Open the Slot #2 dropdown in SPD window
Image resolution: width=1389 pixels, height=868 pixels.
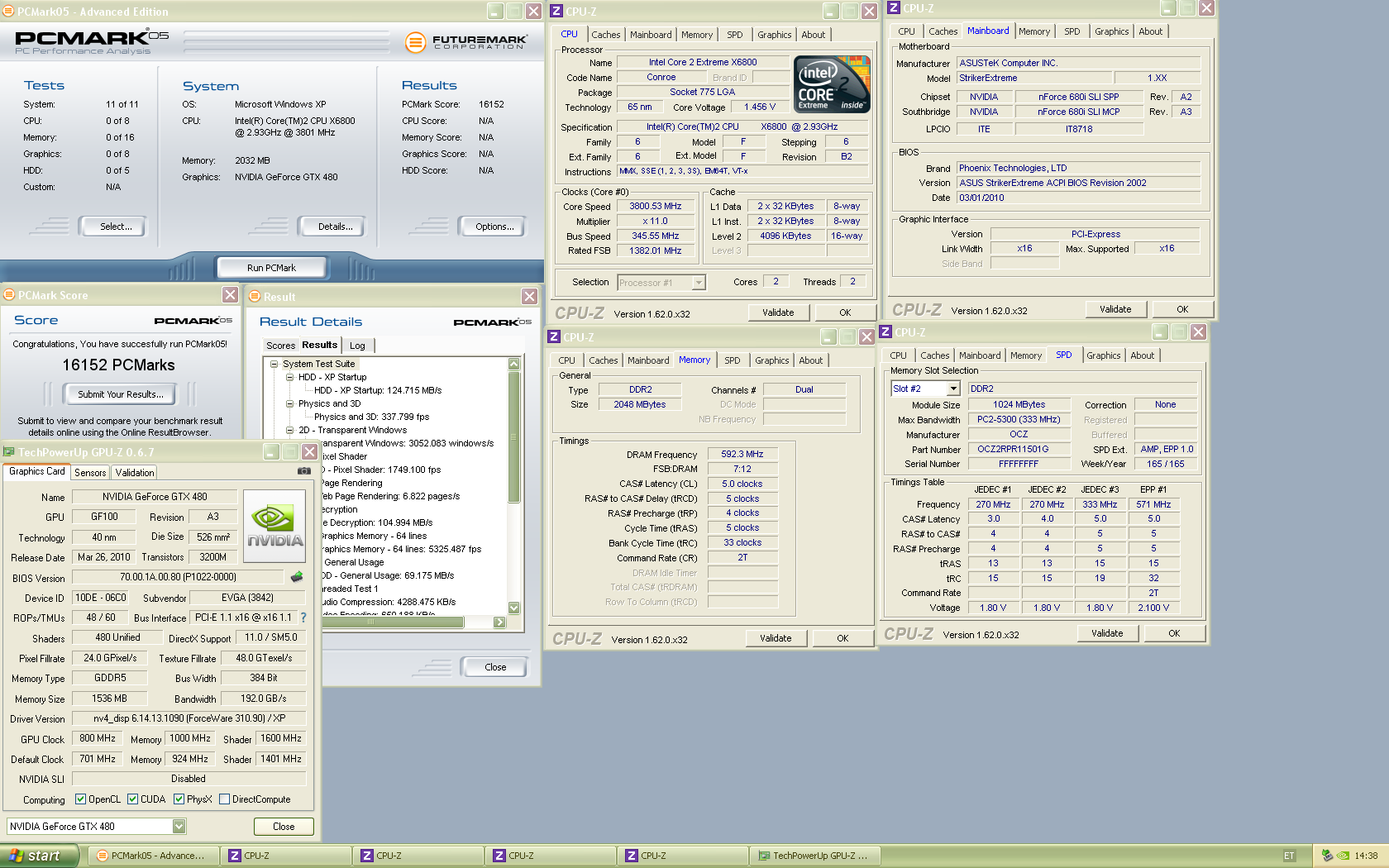[953, 389]
